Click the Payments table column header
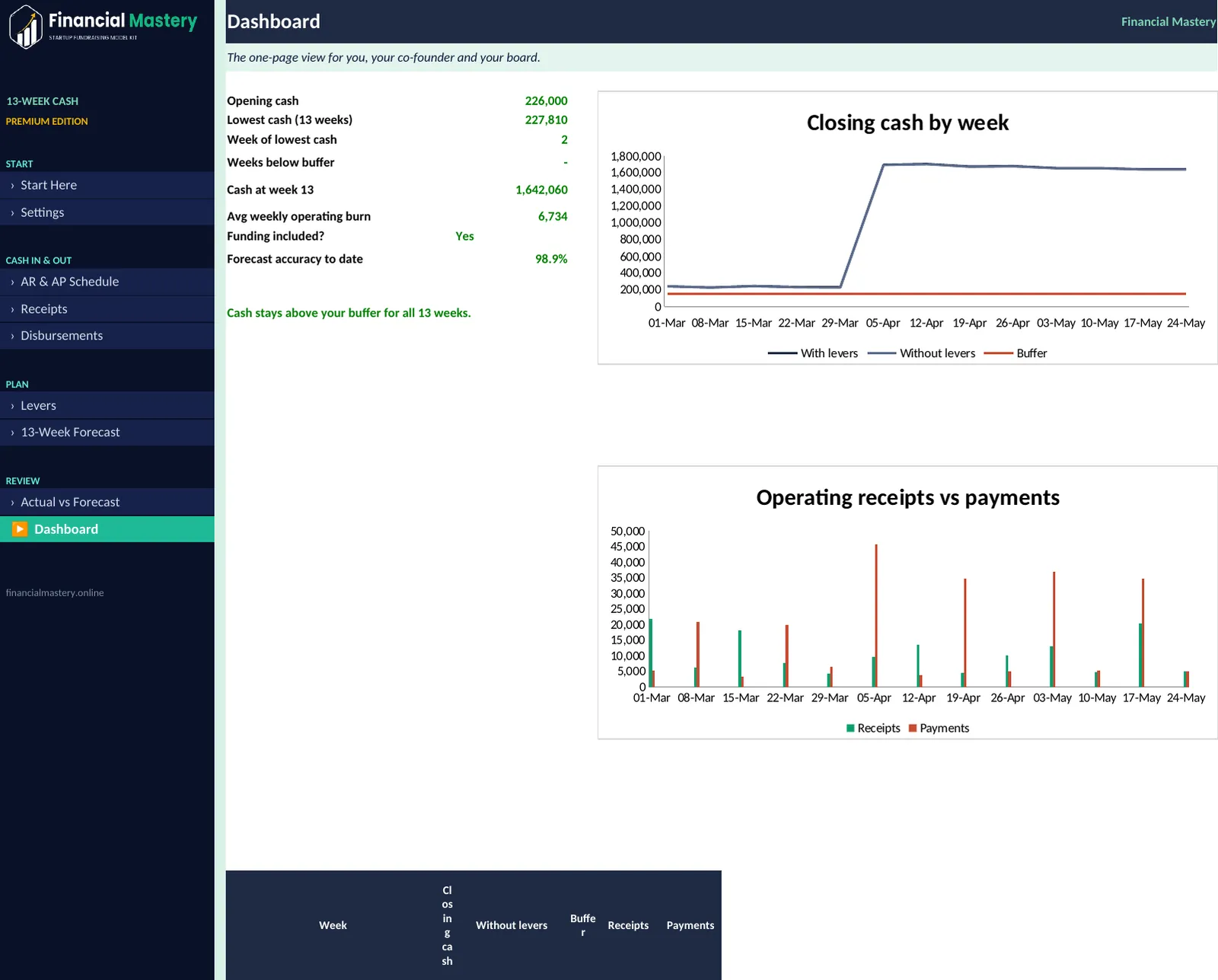This screenshot has width=1218, height=980. coord(690,925)
